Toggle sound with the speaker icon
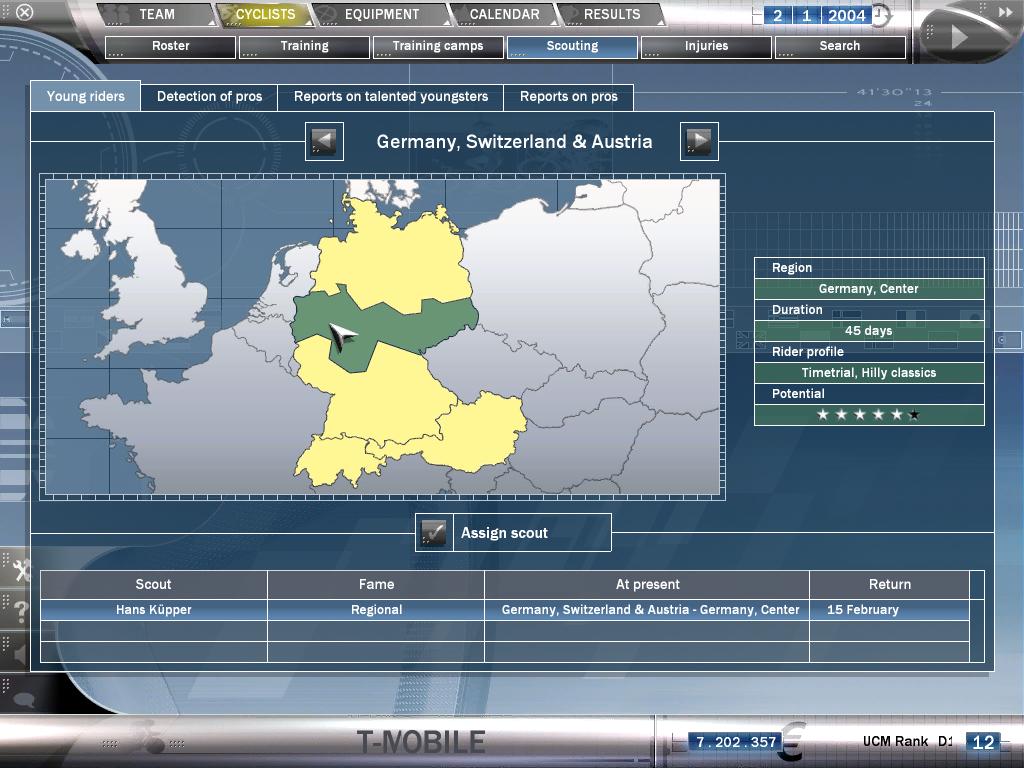 point(20,655)
